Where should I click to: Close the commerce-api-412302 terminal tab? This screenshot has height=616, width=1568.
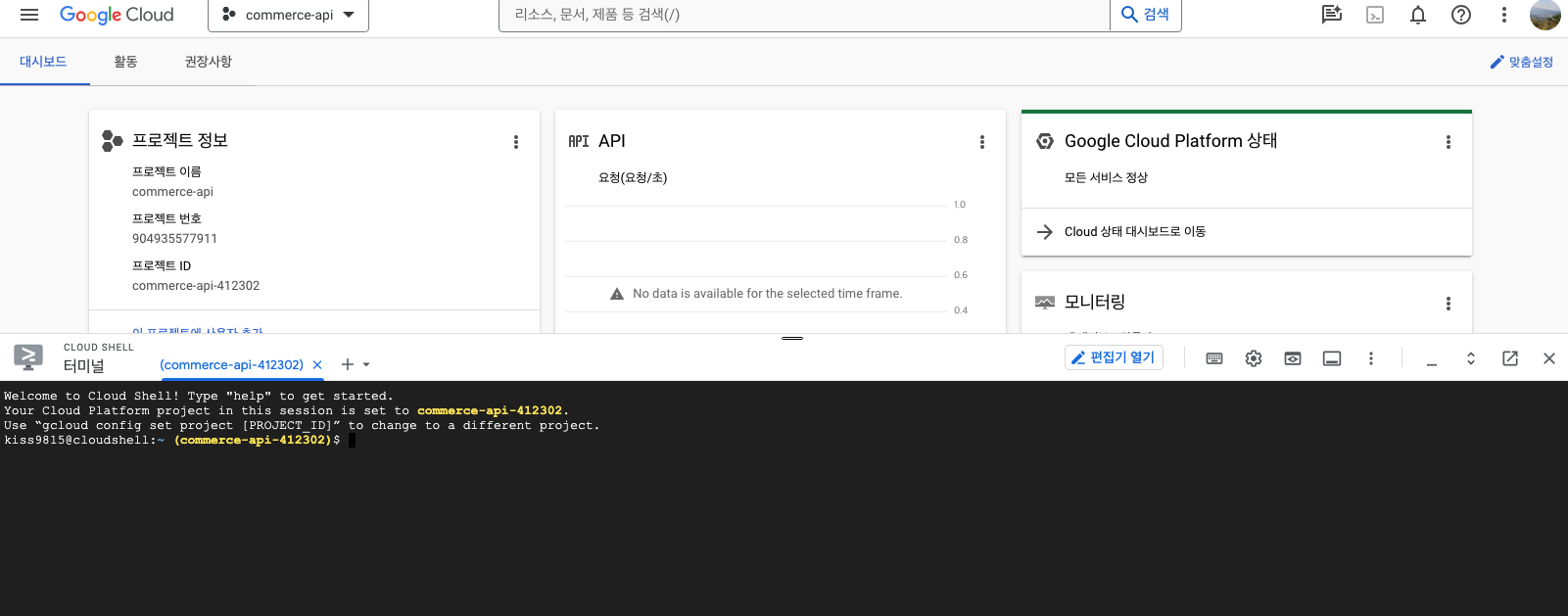click(x=317, y=365)
